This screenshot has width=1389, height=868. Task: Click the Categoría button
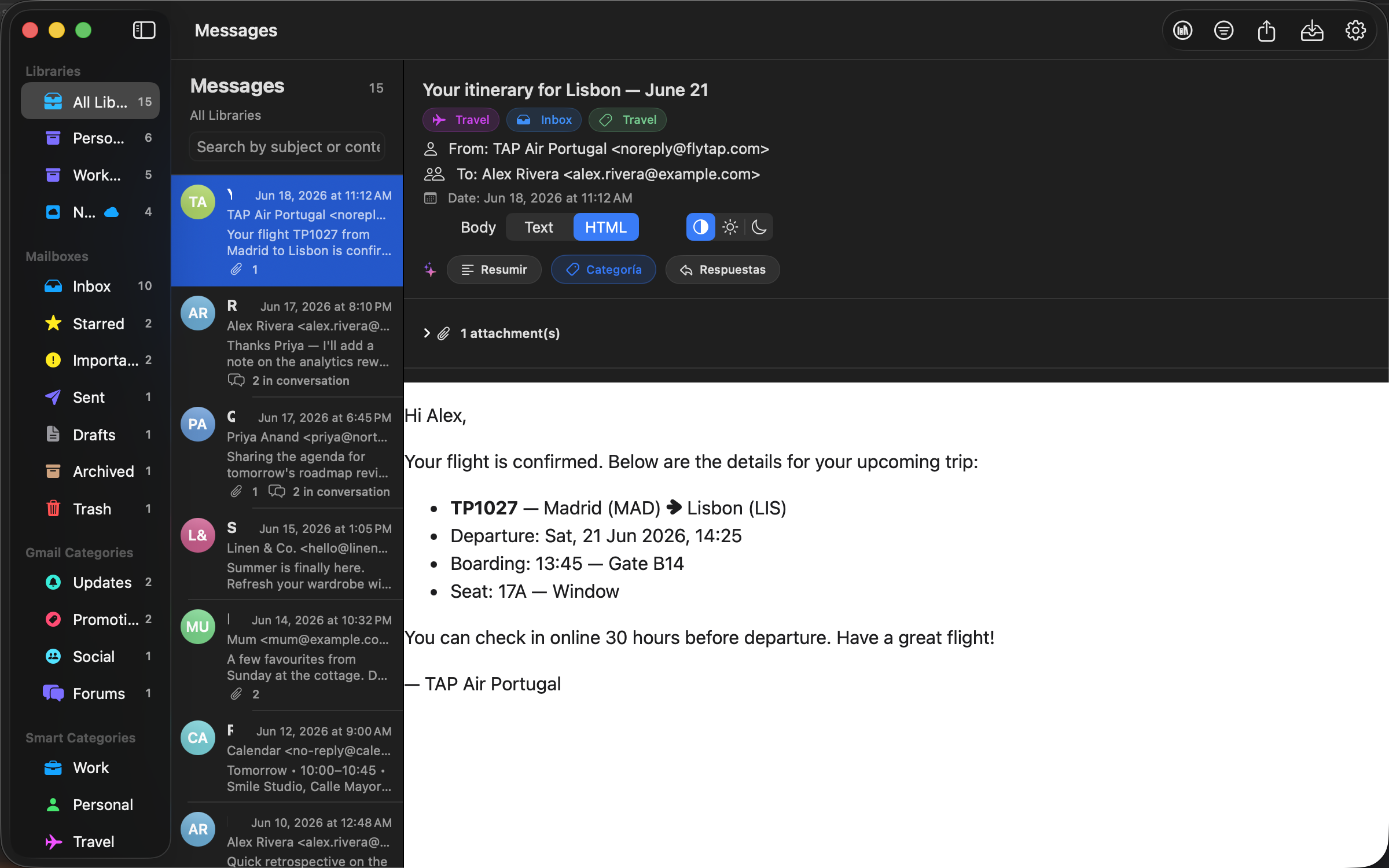point(604,270)
